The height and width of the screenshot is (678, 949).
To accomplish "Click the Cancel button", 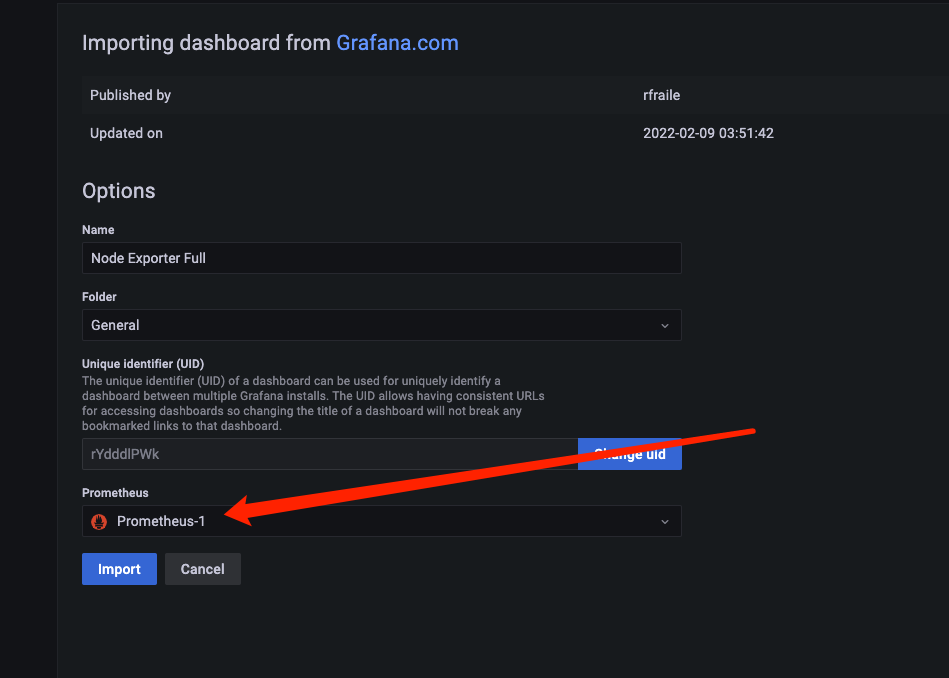I will pyautogui.click(x=203, y=569).
